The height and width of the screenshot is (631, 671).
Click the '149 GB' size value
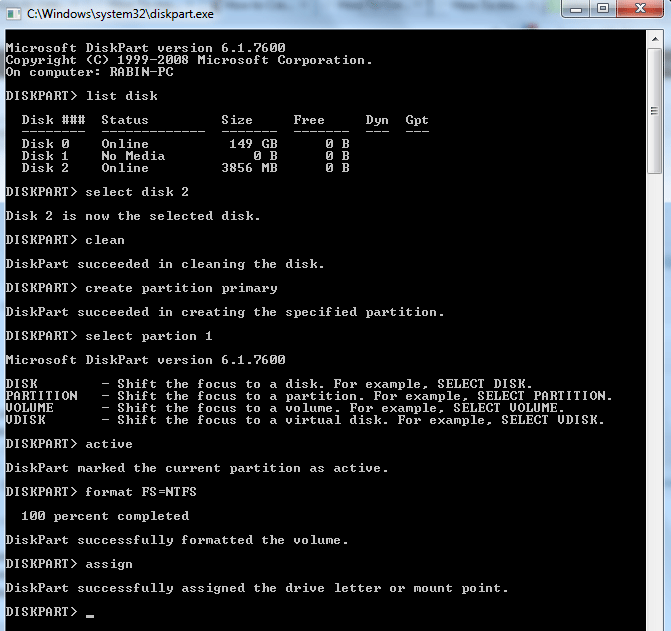[253, 144]
